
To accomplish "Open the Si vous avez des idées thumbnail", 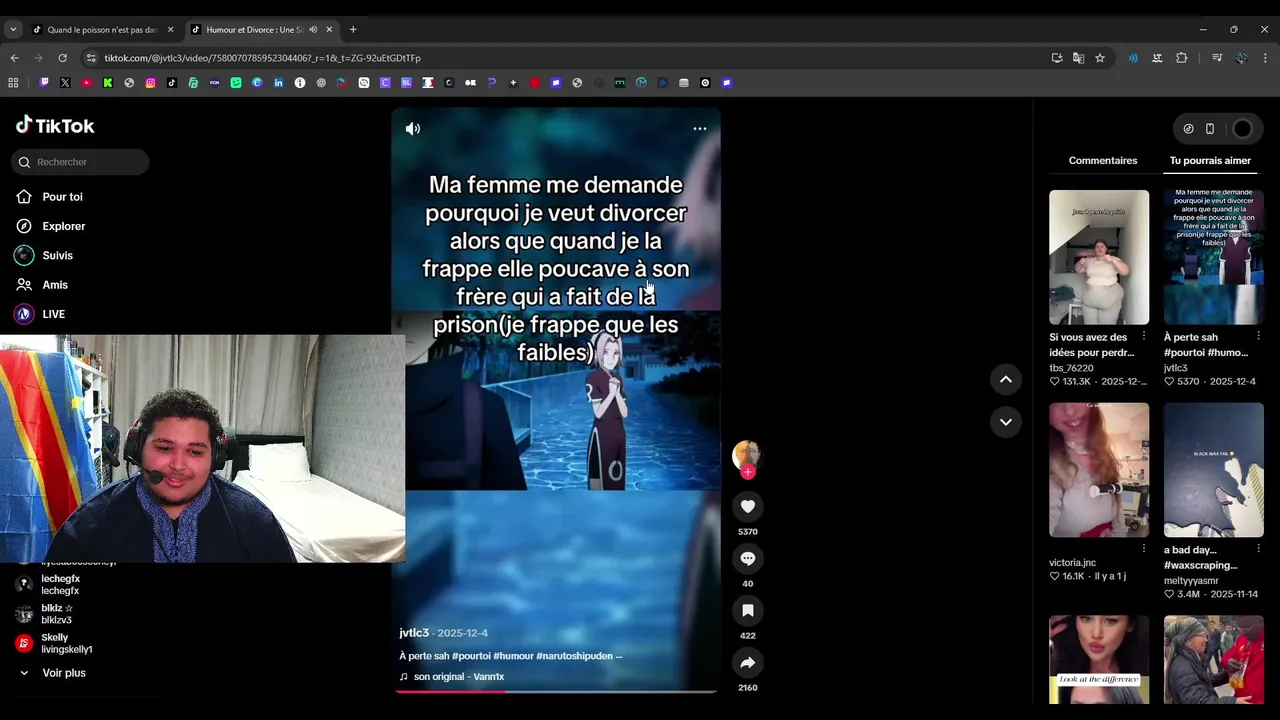I will [x=1099, y=257].
